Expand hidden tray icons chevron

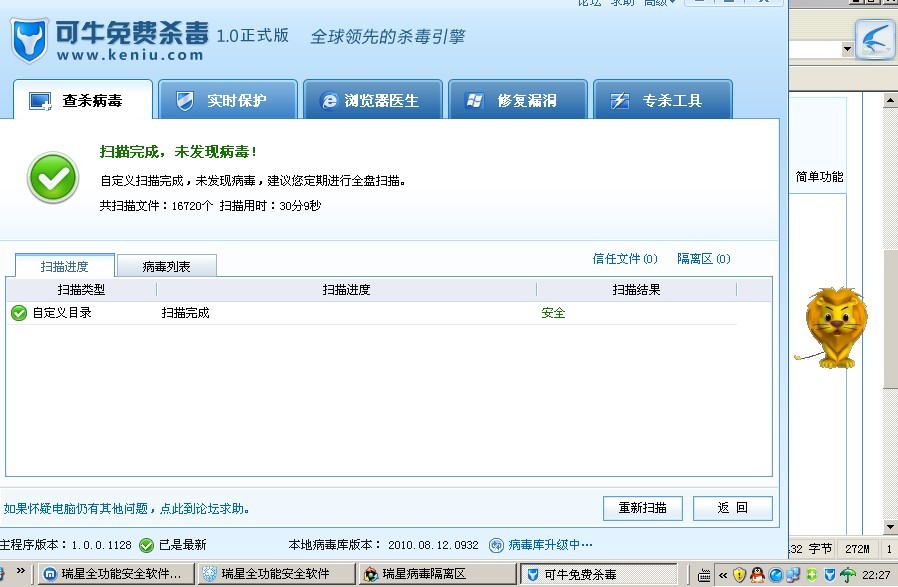723,575
